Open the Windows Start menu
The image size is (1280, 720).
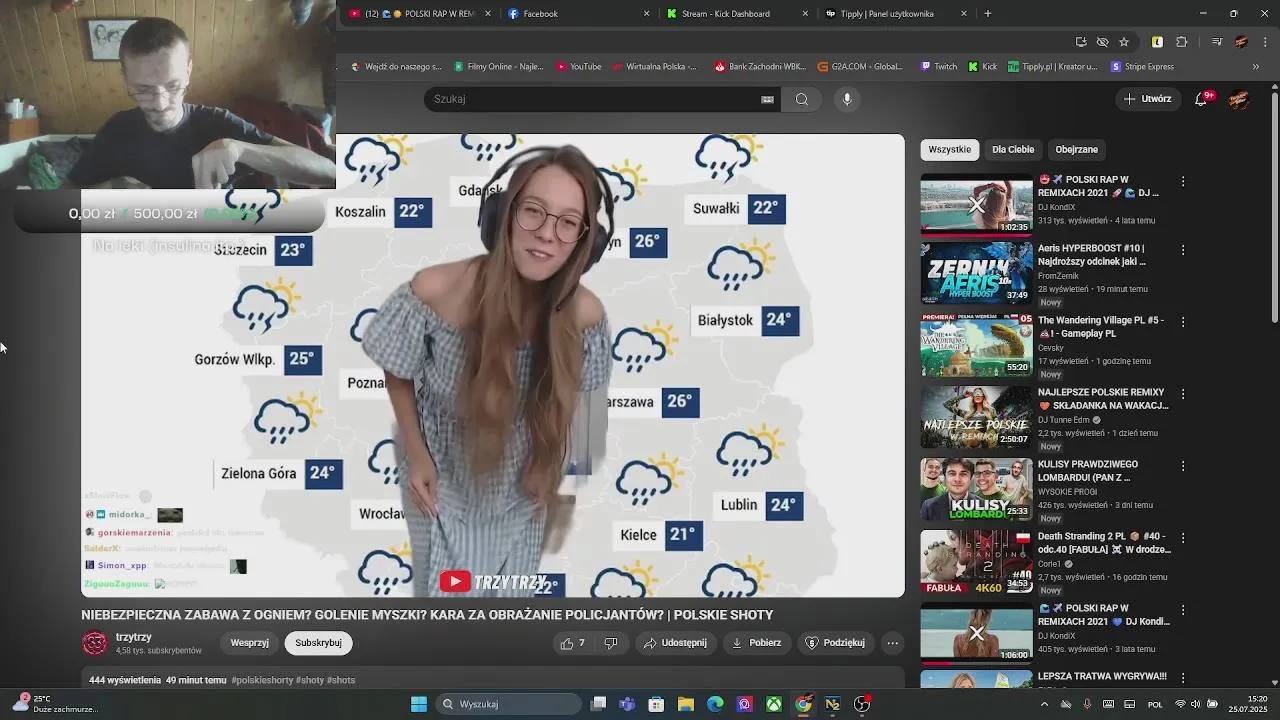coord(419,704)
